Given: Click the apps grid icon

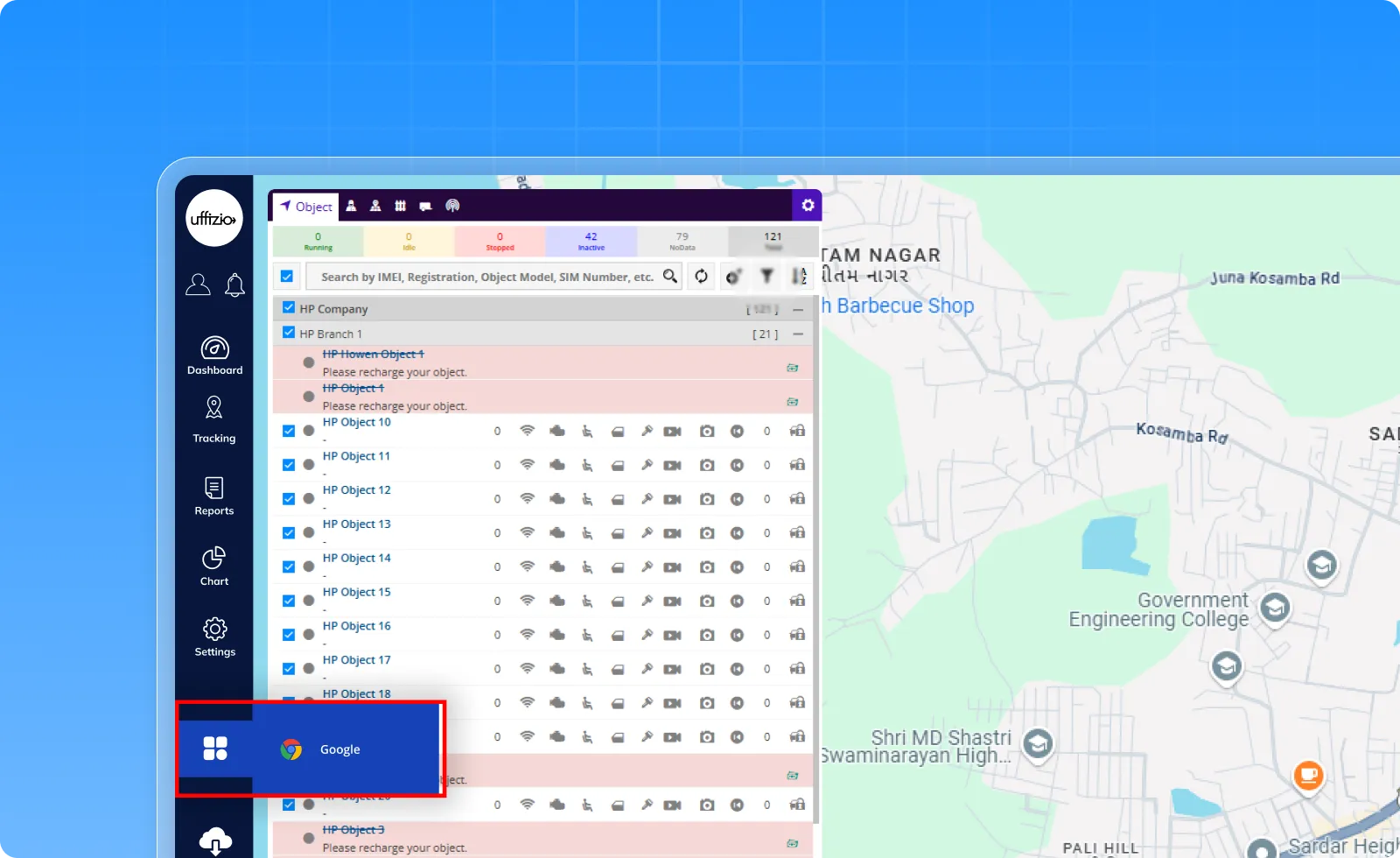Looking at the screenshot, I should pyautogui.click(x=215, y=749).
